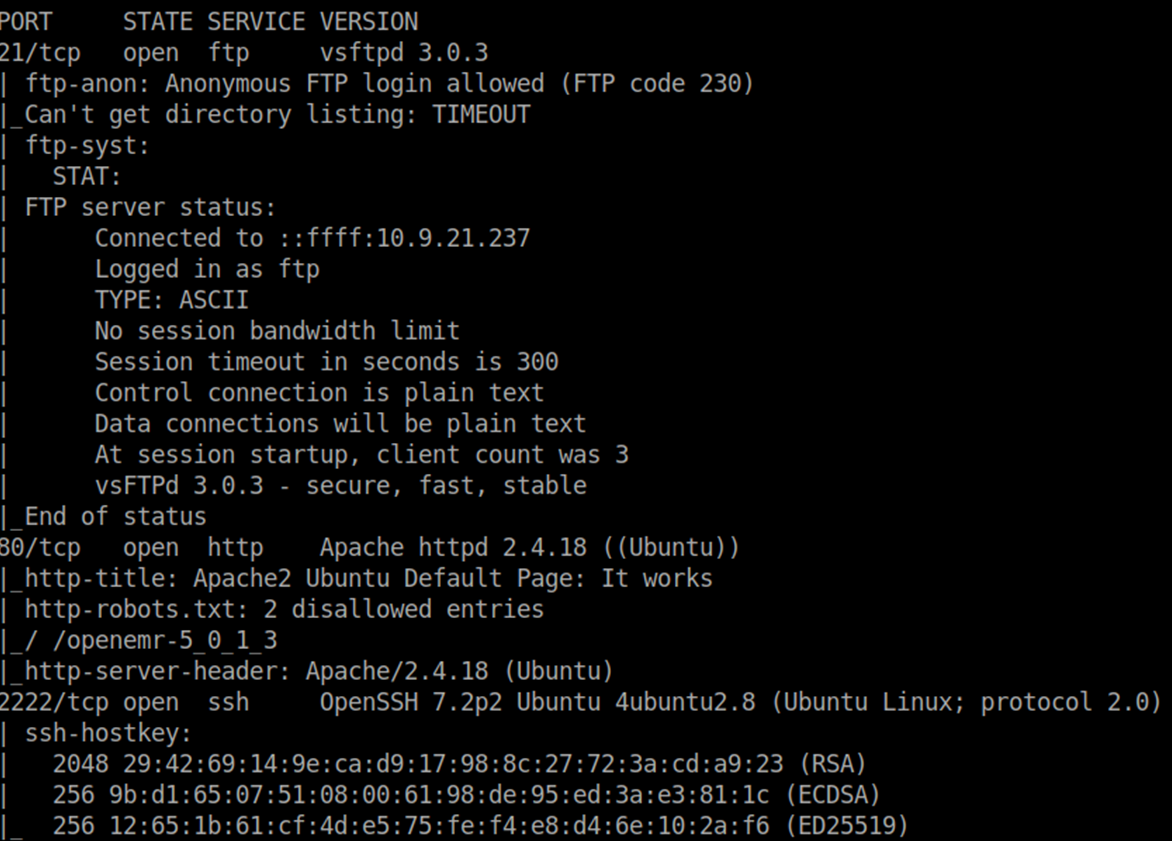
Task: Click the TYPE: ASCII line
Action: click(x=171, y=300)
